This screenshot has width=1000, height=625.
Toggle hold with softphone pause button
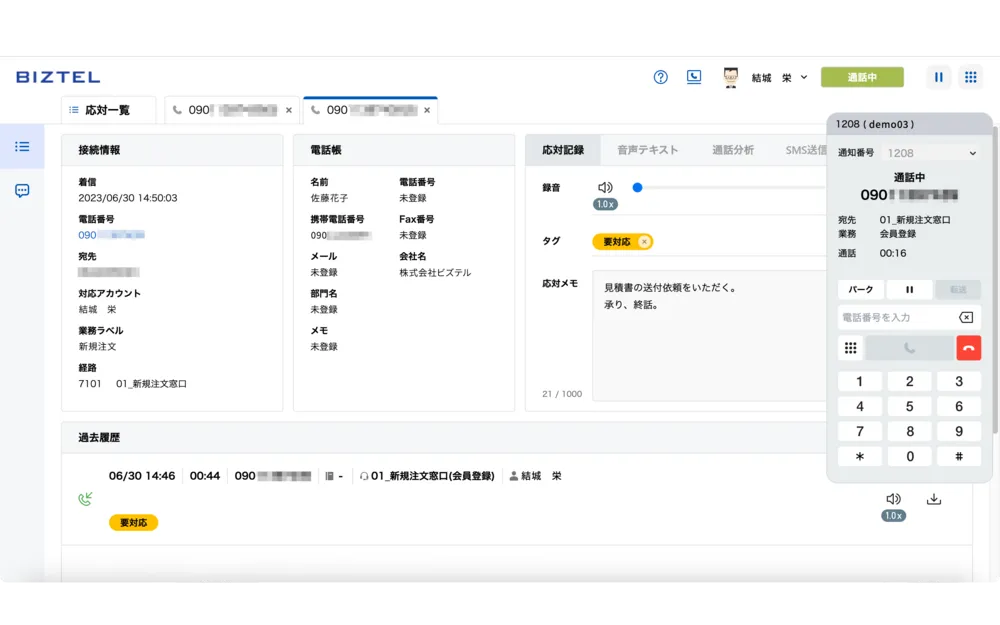pyautogui.click(x=909, y=289)
